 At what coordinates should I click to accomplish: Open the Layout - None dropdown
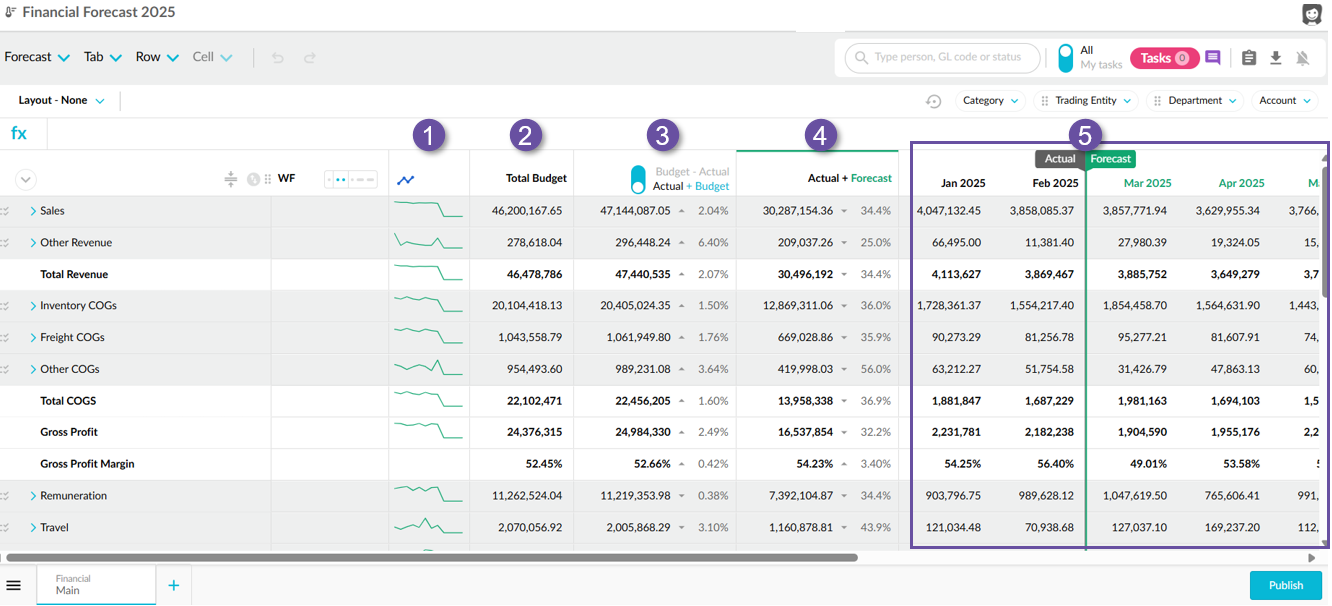pyautogui.click(x=61, y=101)
